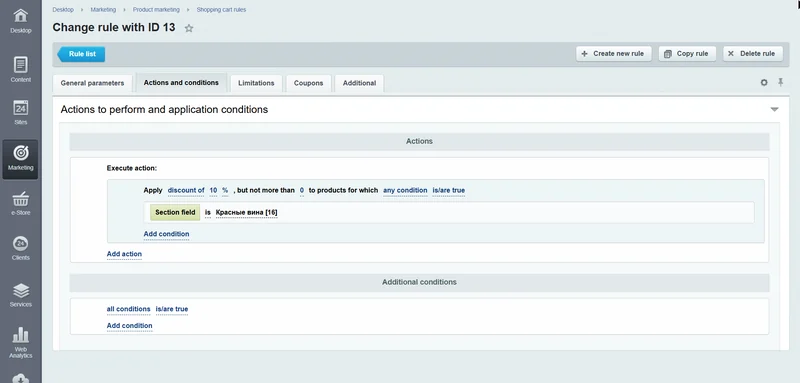Click the pin icon beside settings gear
This screenshot has width=800, height=383.
click(780, 82)
